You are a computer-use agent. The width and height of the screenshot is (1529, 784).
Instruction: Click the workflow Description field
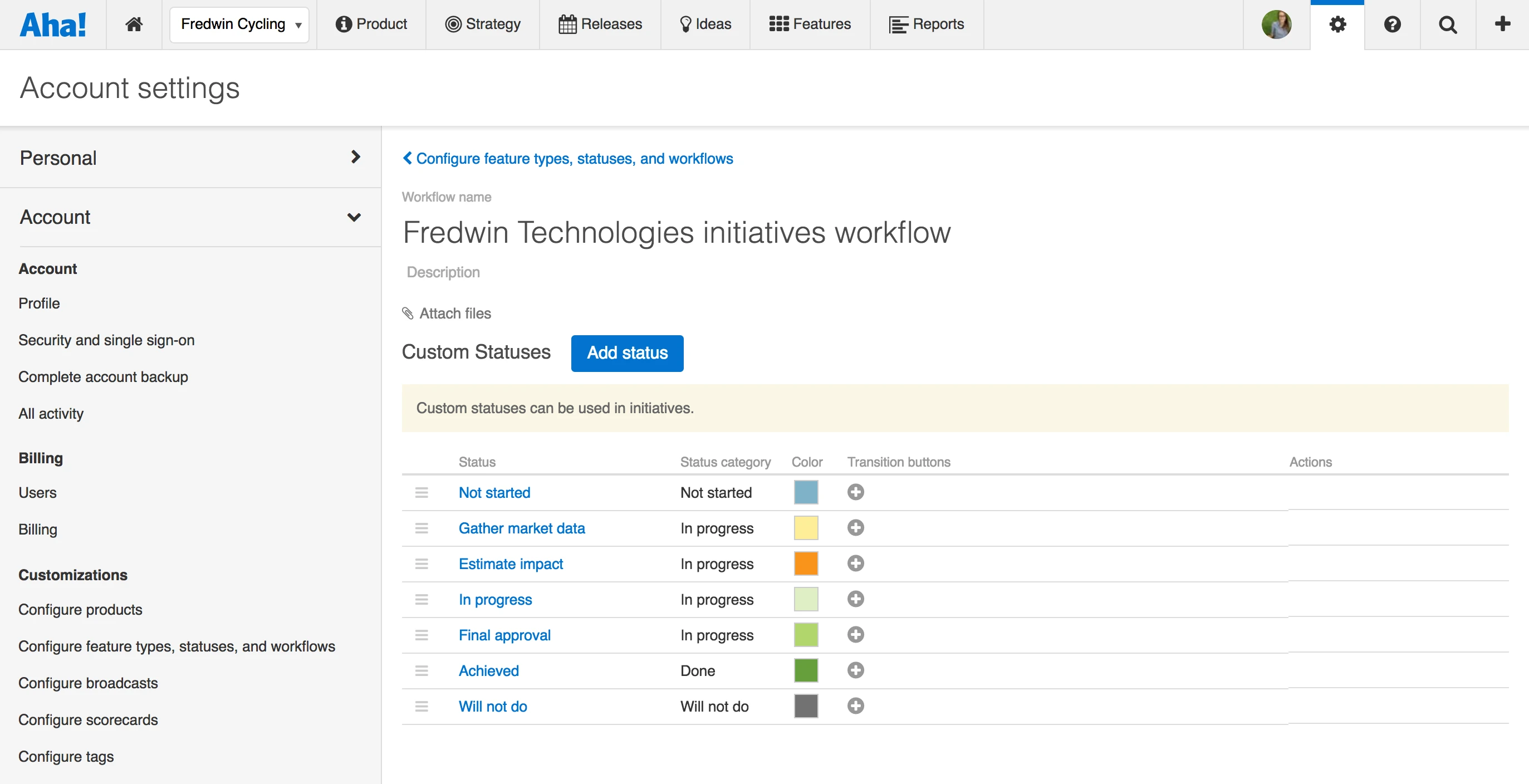443,272
